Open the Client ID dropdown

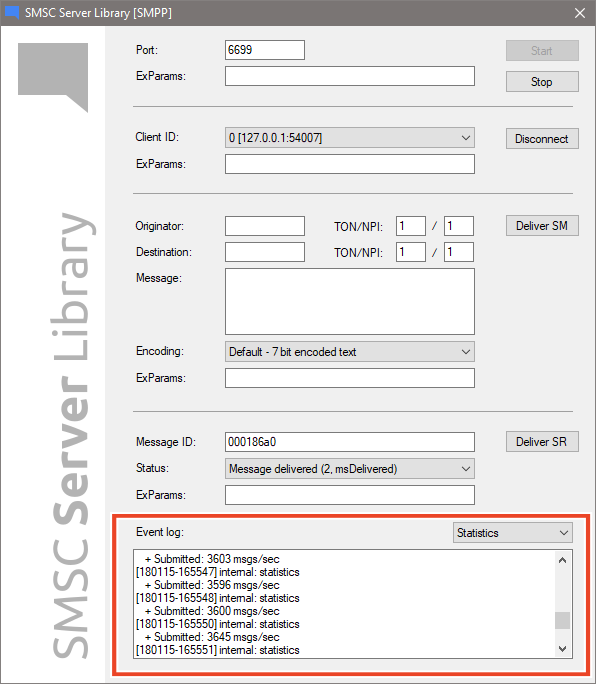pos(349,138)
